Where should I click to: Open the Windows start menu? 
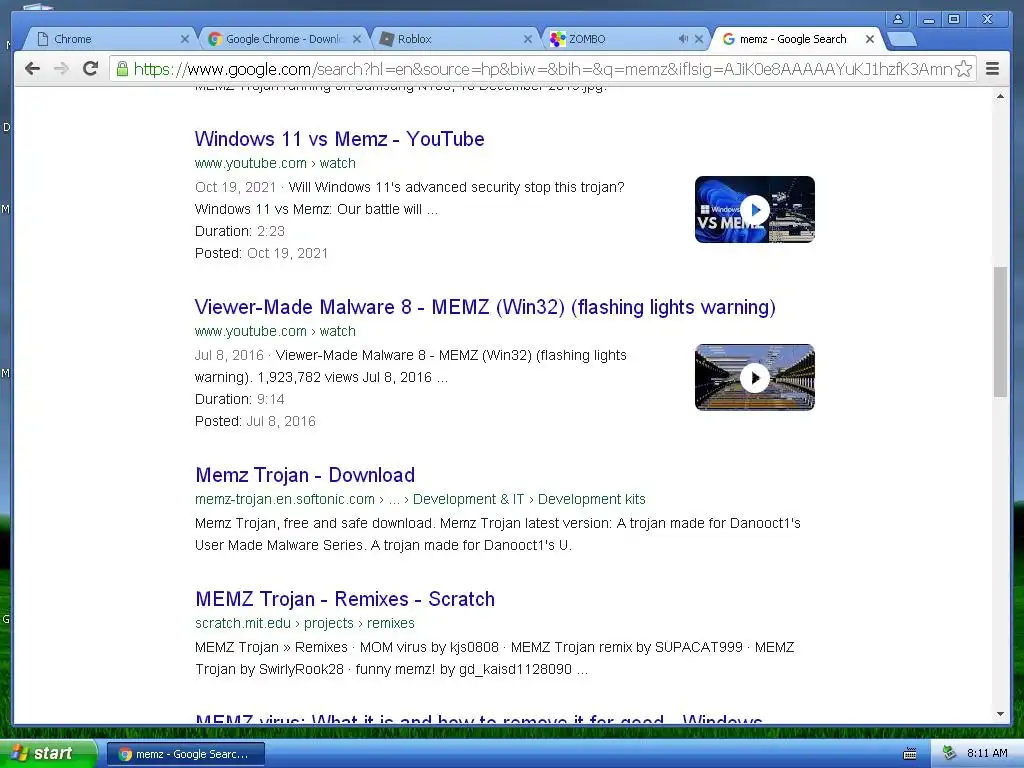47,754
